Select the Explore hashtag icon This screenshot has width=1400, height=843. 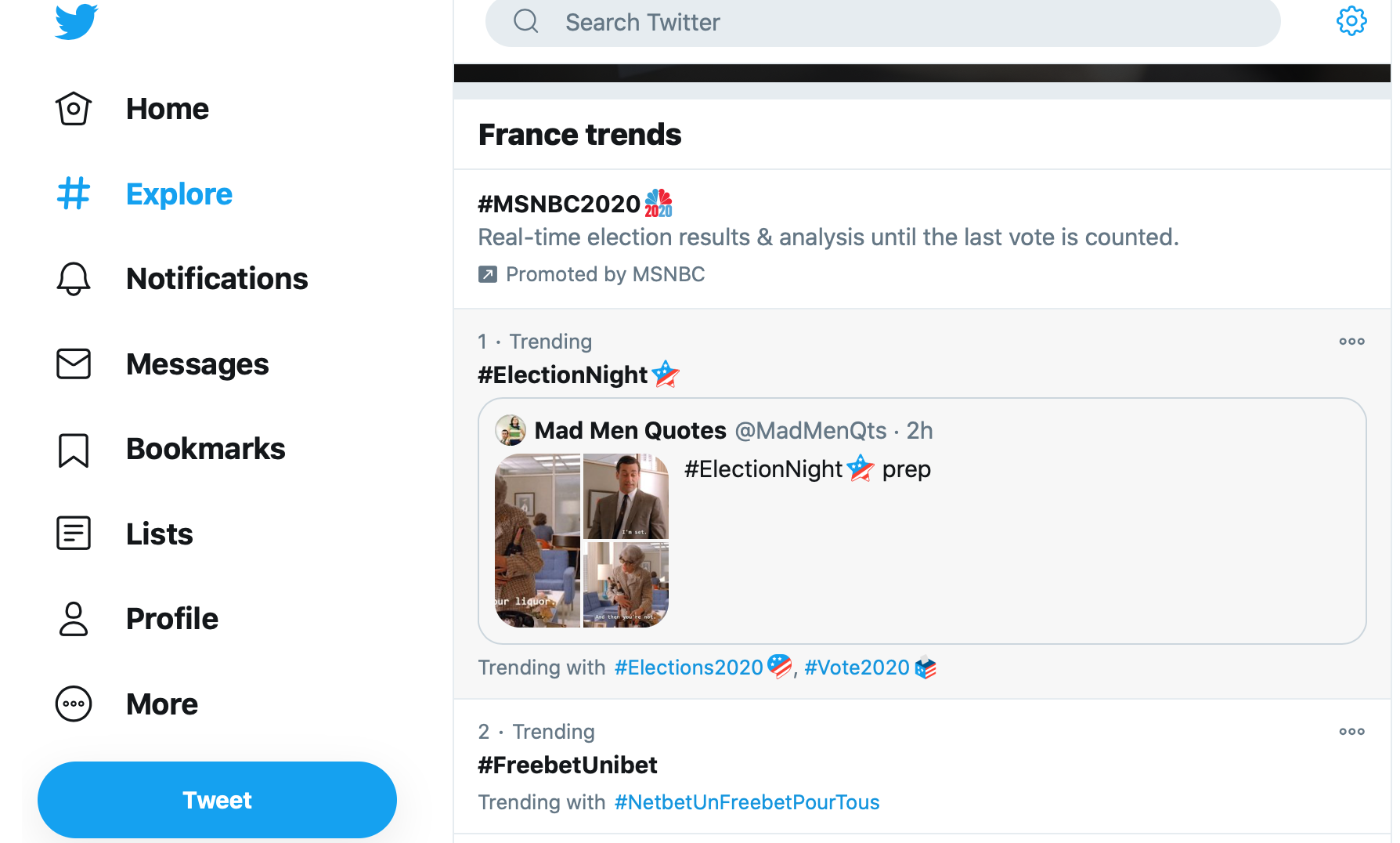click(74, 194)
